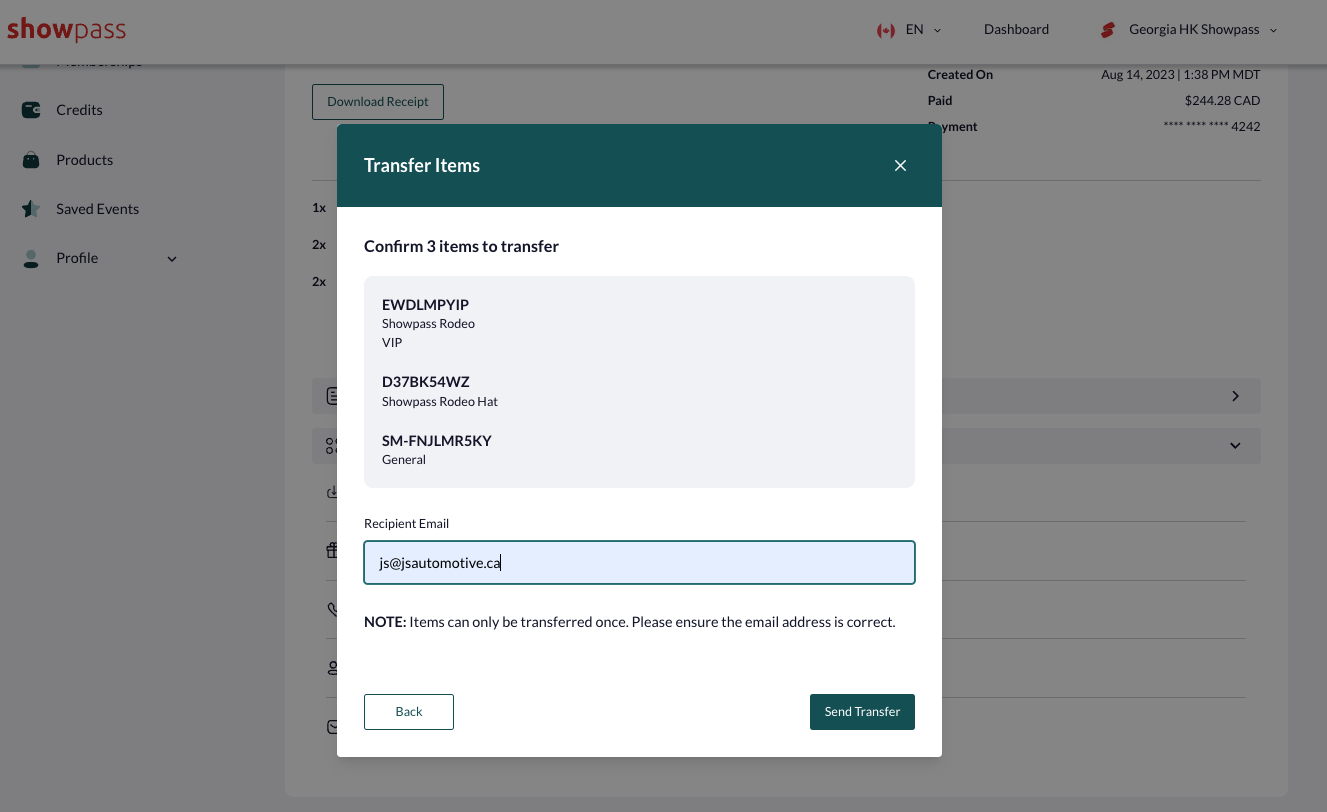The width and height of the screenshot is (1327, 812).
Task: Click the General ticket type text
Action: [x=404, y=460]
